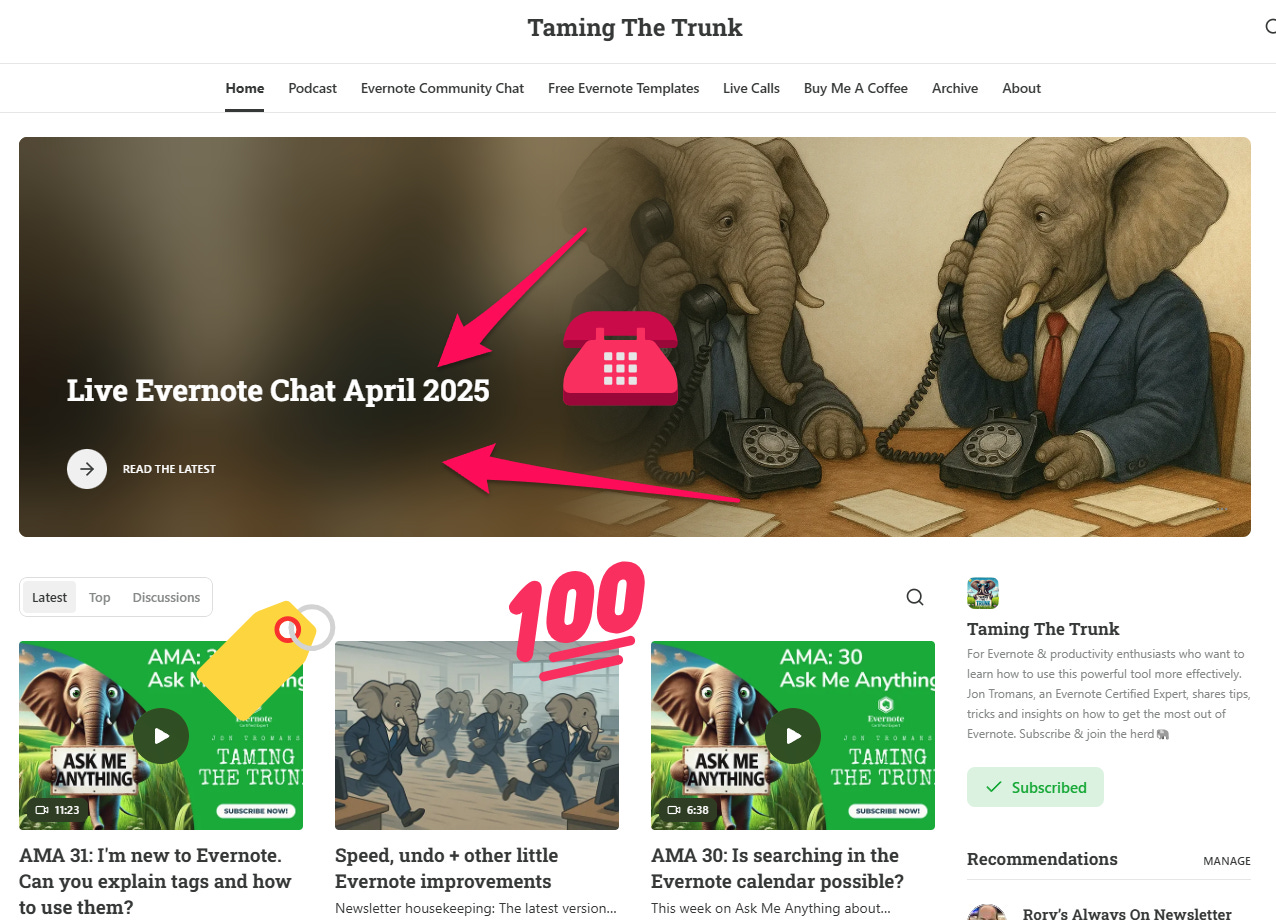
Task: Open the Live Evernote Chat April 2025 post
Action: [x=278, y=390]
